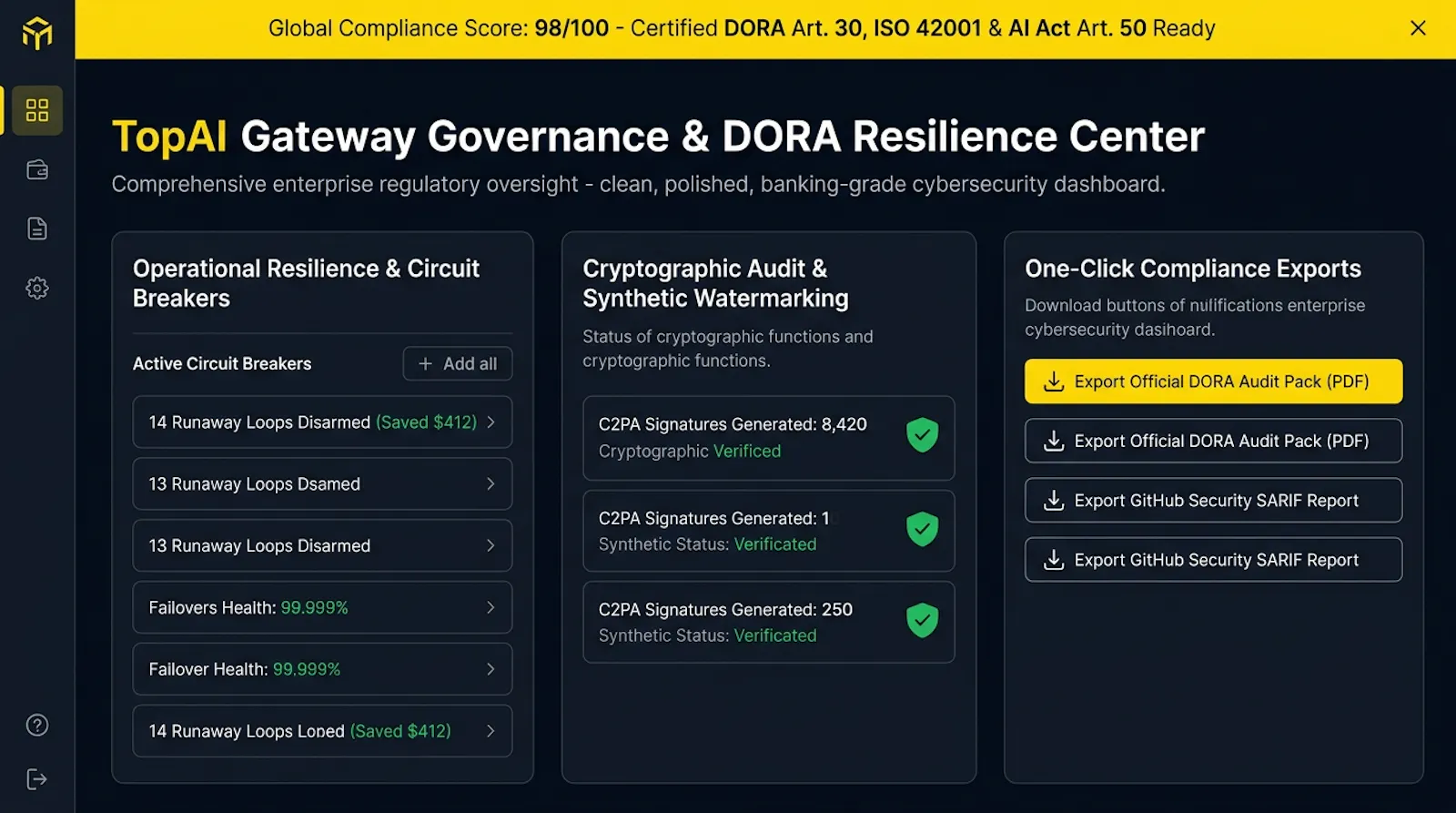Viewport: 1456px width, 813px height.
Task: Expand the Failover Health row chevron
Action: pyautogui.click(x=490, y=669)
